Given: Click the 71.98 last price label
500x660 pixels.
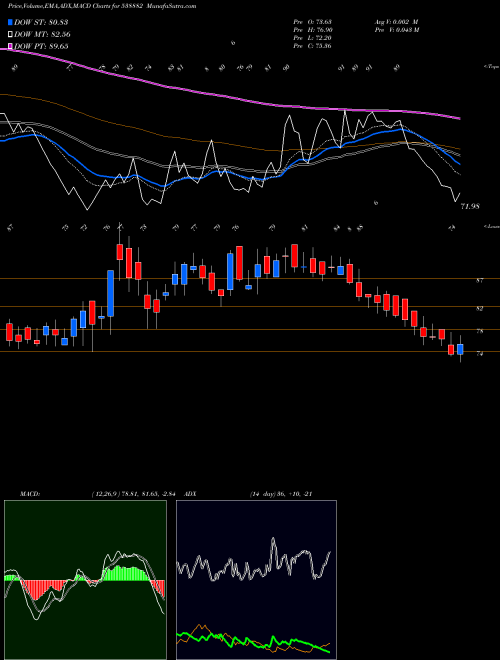Looking at the screenshot, I should [x=470, y=207].
